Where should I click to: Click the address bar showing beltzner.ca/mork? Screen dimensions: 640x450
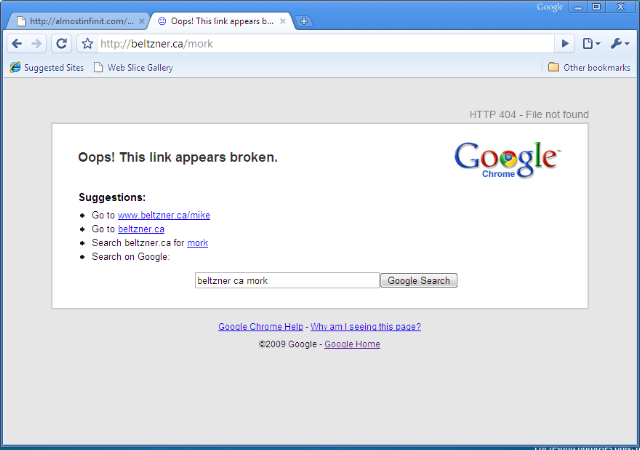point(325,44)
